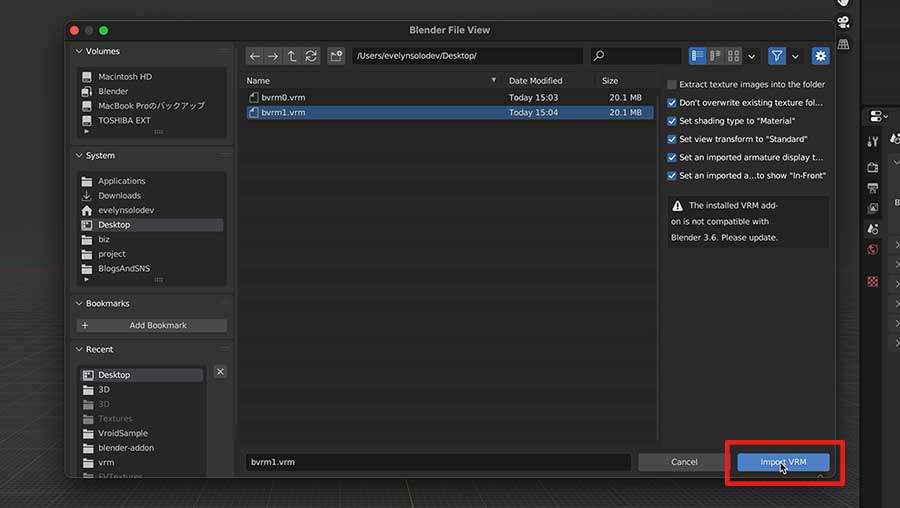
Task: Create new directory icon
Action: (x=336, y=56)
